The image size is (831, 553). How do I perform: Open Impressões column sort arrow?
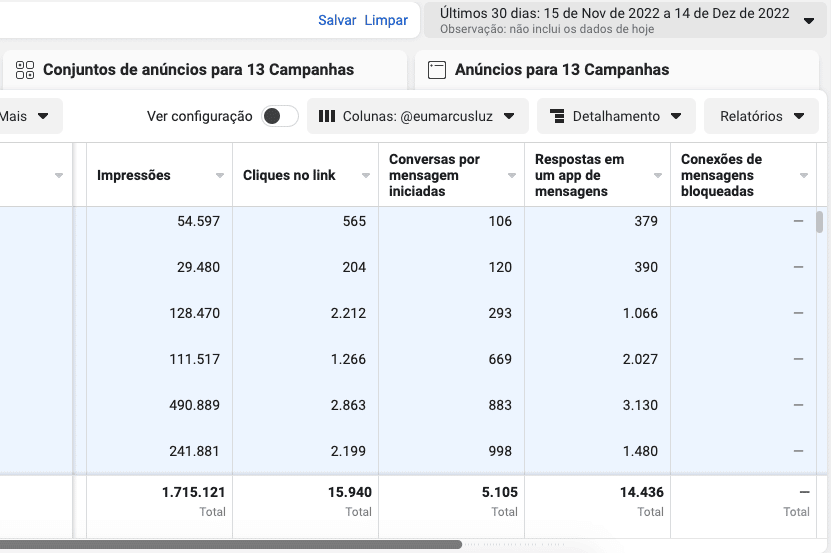pyautogui.click(x=220, y=175)
